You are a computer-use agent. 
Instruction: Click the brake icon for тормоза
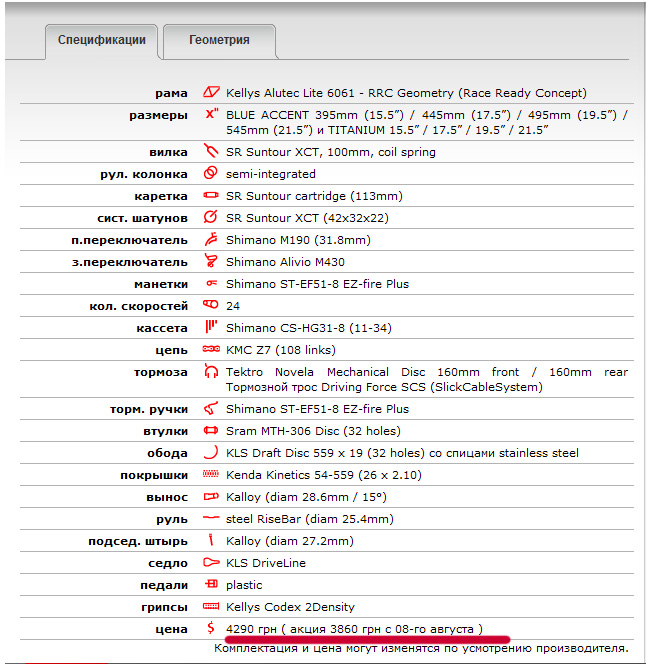point(210,372)
